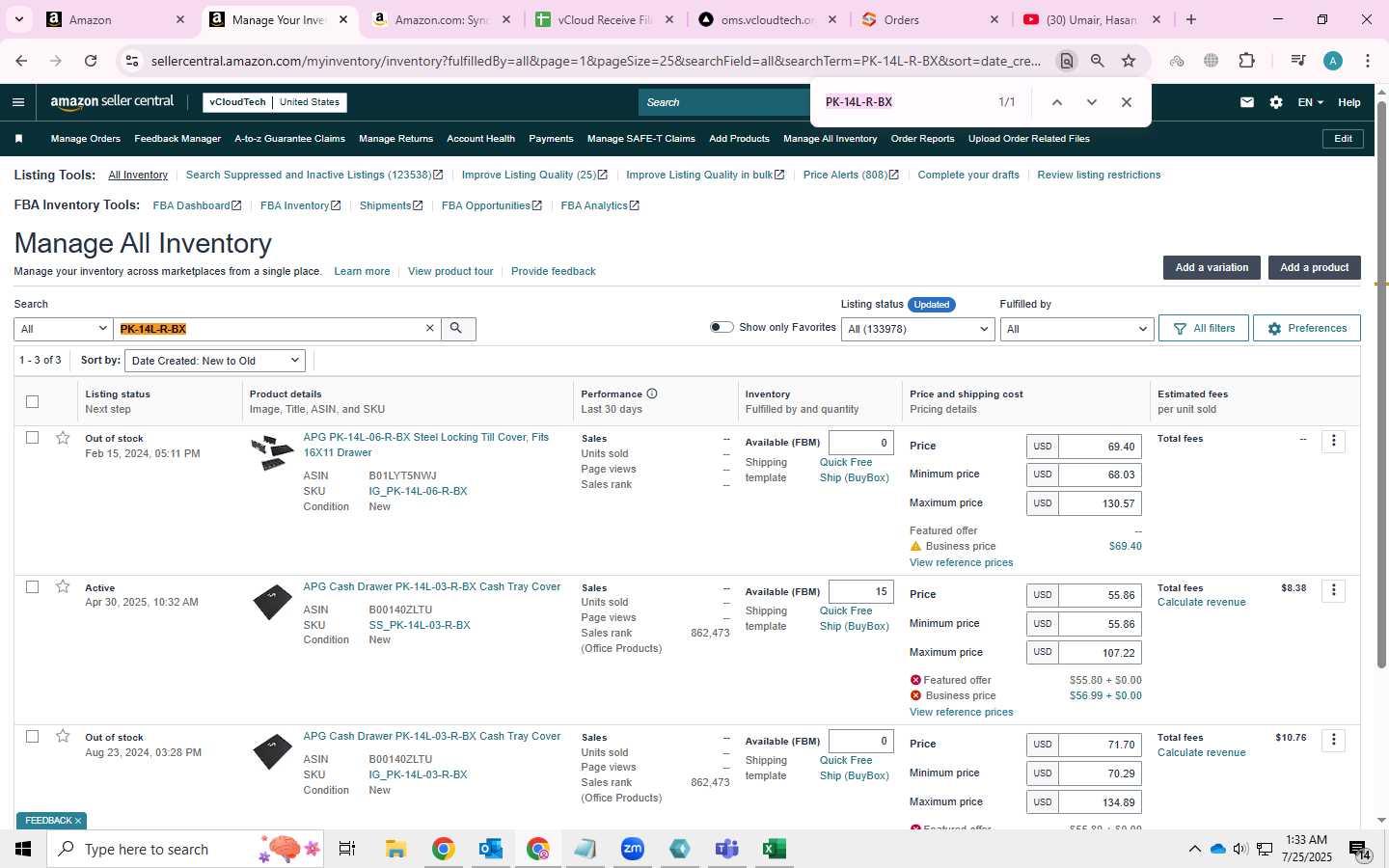The width and height of the screenshot is (1389, 868).
Task: Open the messages envelope icon
Action: tap(1247, 102)
